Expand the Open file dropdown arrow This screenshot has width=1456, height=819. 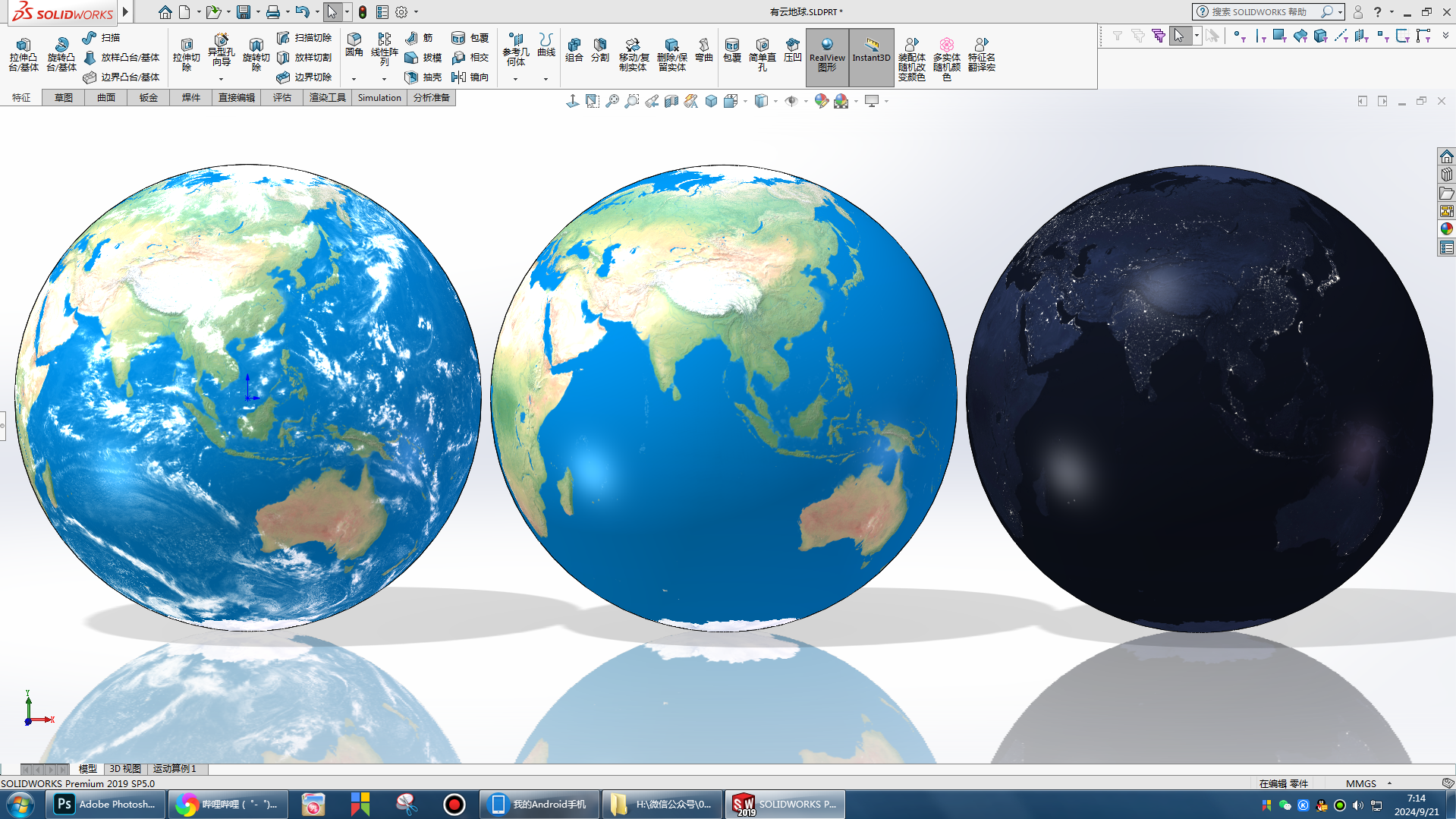pyautogui.click(x=228, y=12)
